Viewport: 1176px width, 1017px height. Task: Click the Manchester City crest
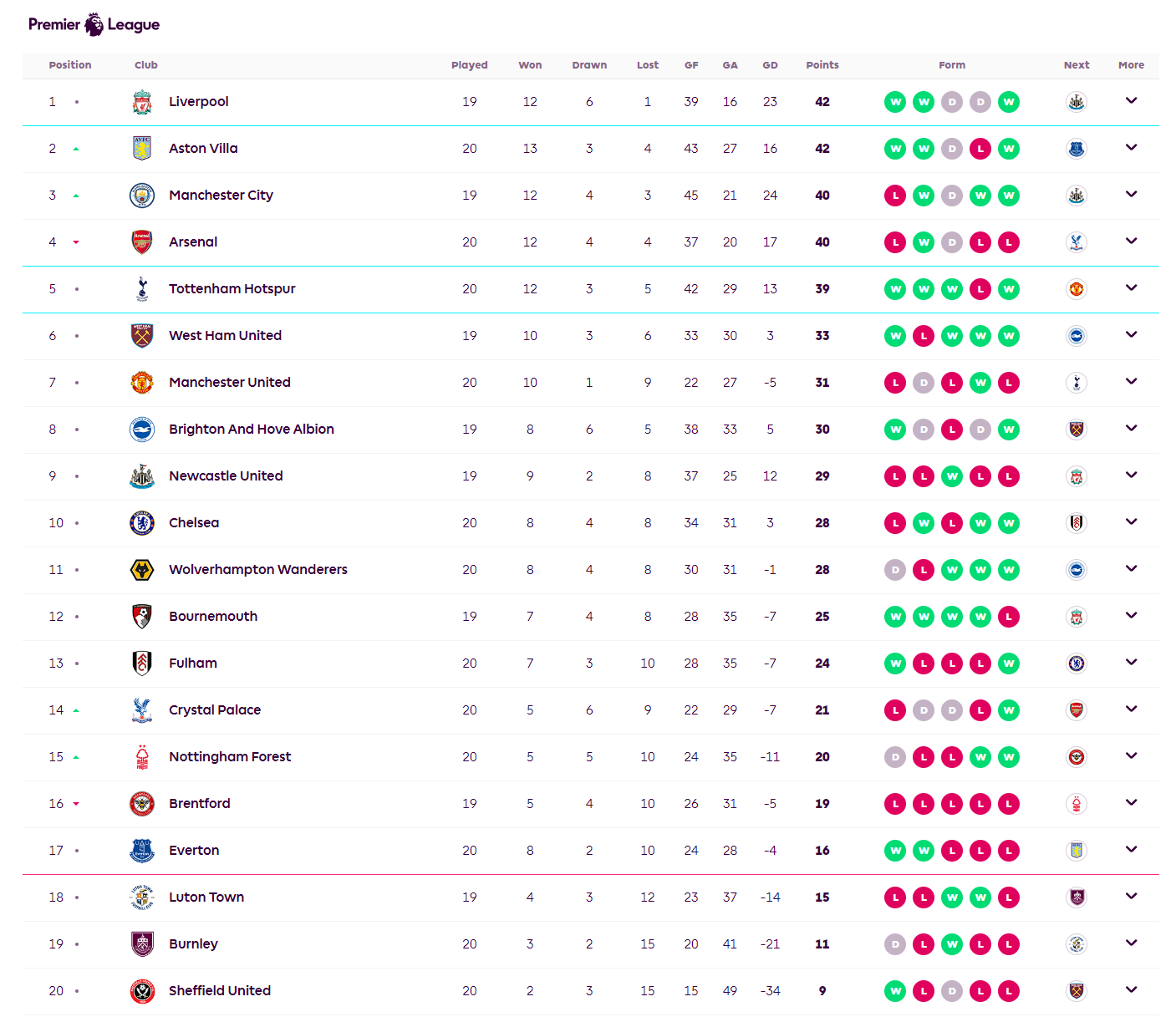coord(142,195)
